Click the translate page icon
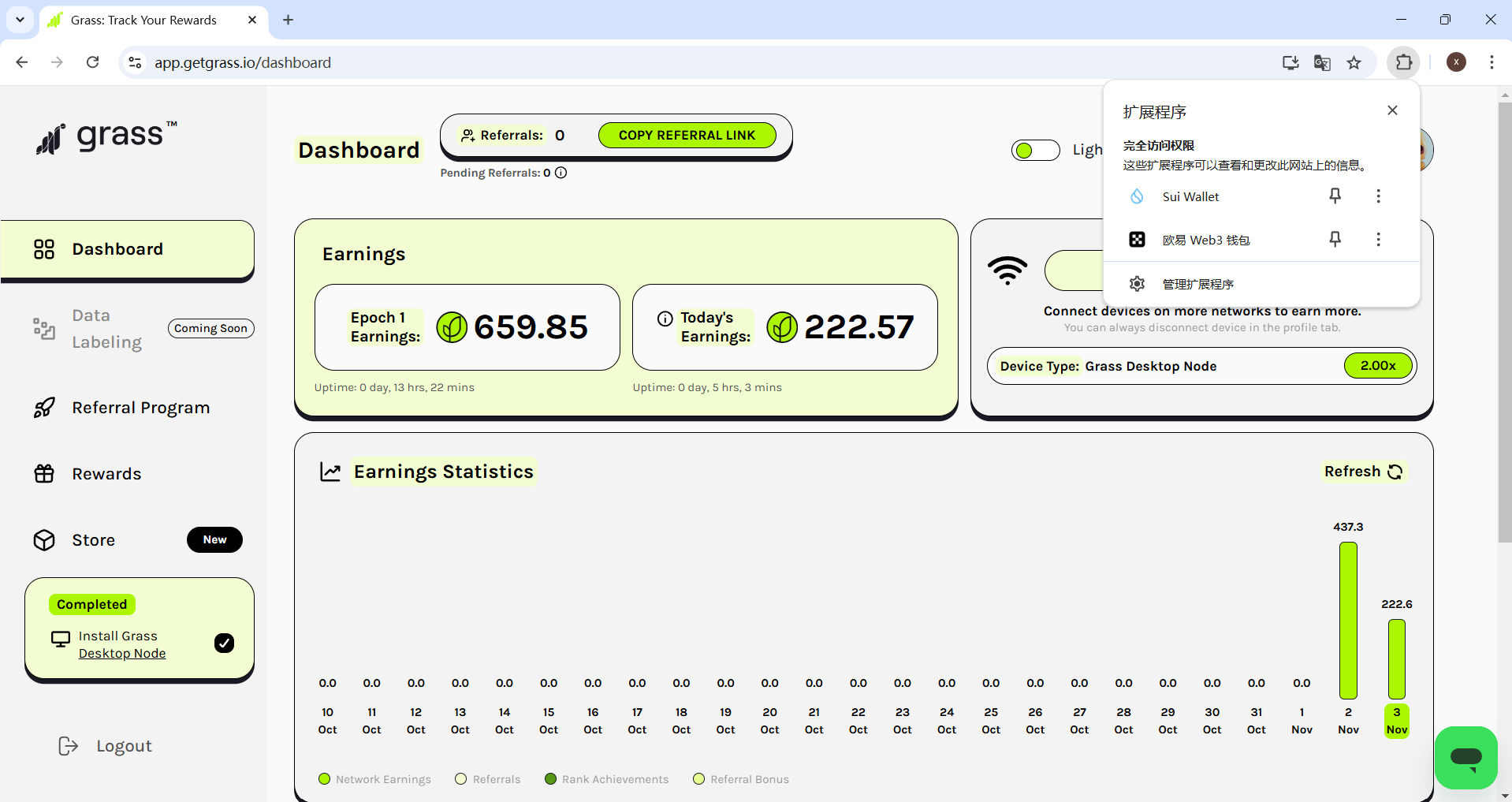The width and height of the screenshot is (1512, 802). (1322, 62)
